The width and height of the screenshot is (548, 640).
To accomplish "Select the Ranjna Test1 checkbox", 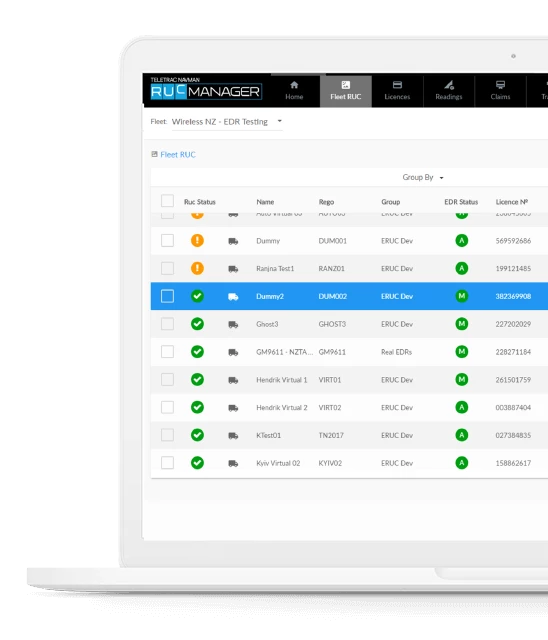I will (167, 268).
